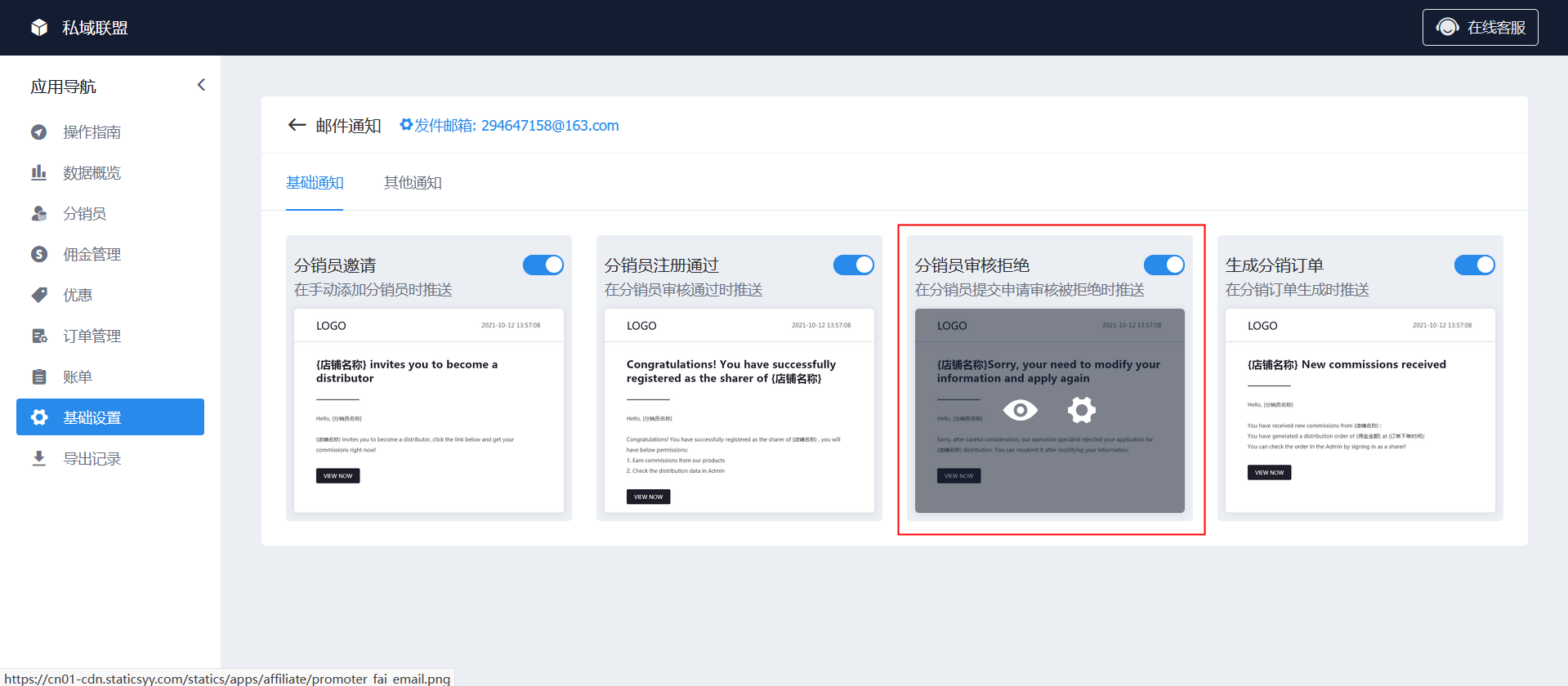Click the 应用导航 heading

(x=64, y=87)
